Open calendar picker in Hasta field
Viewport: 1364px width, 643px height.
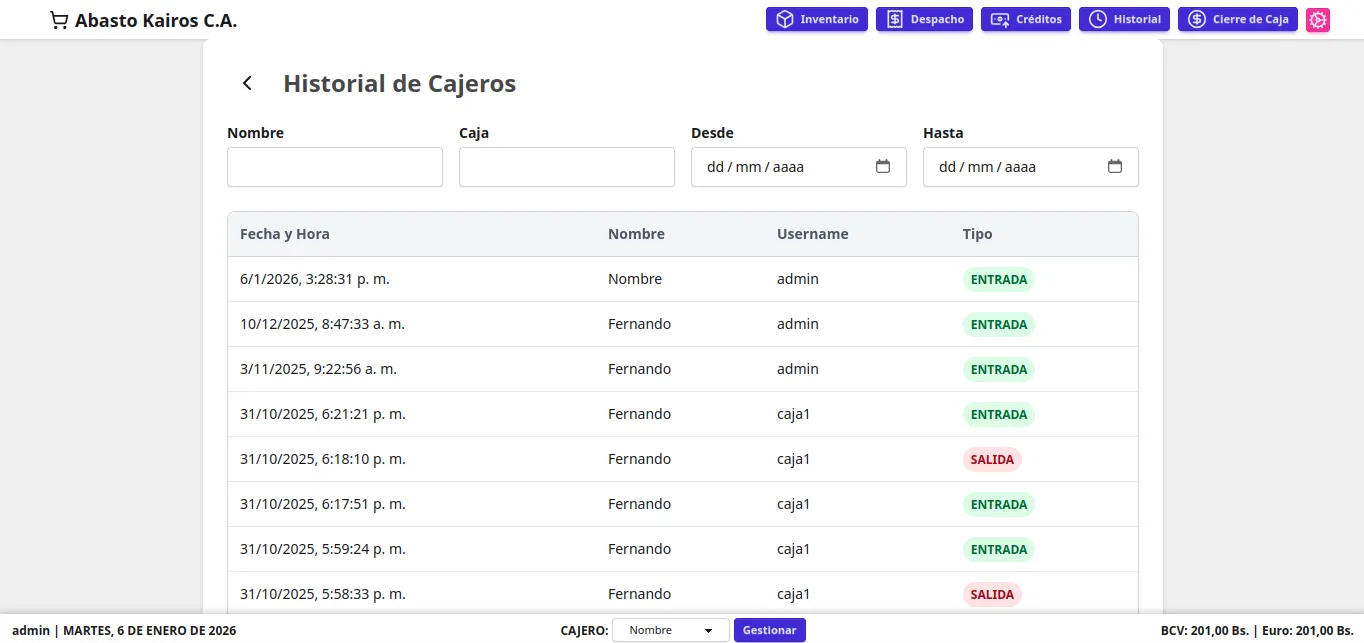tap(1115, 167)
